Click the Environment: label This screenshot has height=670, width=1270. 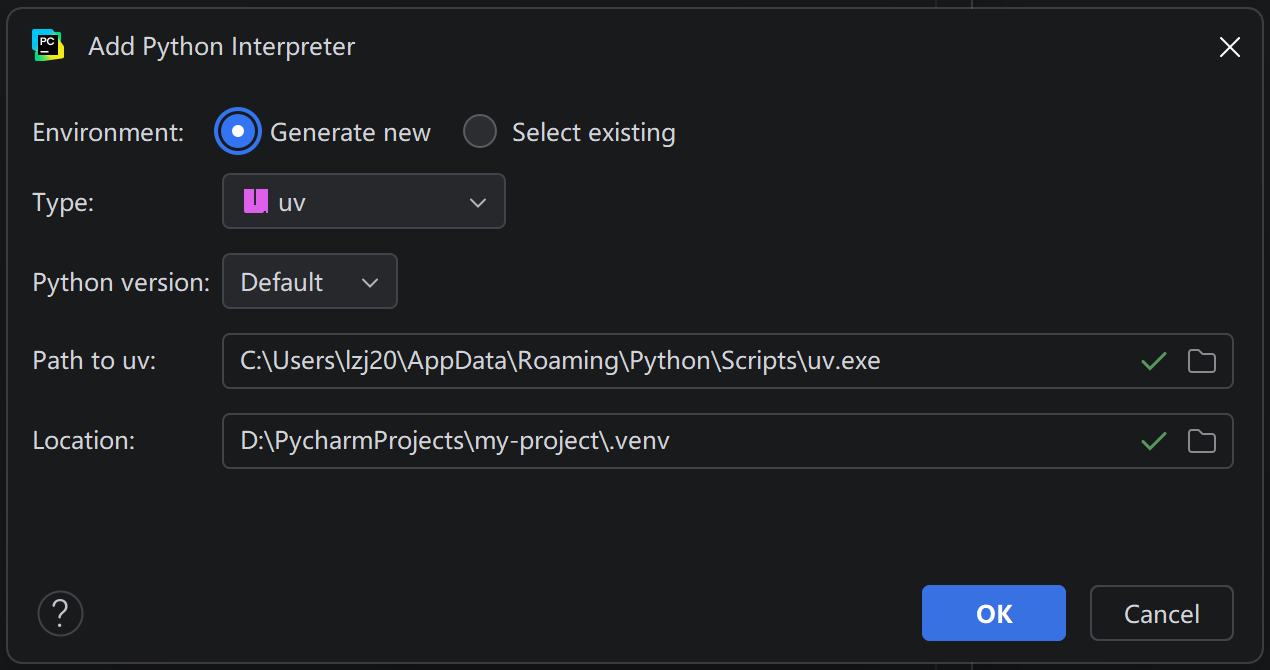point(109,132)
